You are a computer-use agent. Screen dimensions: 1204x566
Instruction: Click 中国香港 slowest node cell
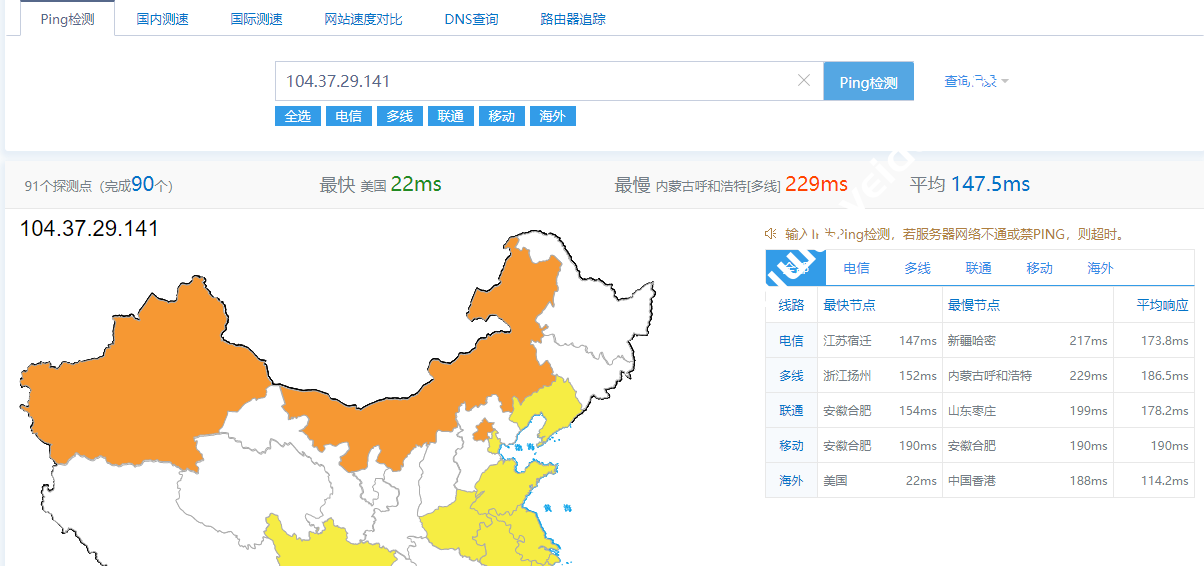(972, 481)
